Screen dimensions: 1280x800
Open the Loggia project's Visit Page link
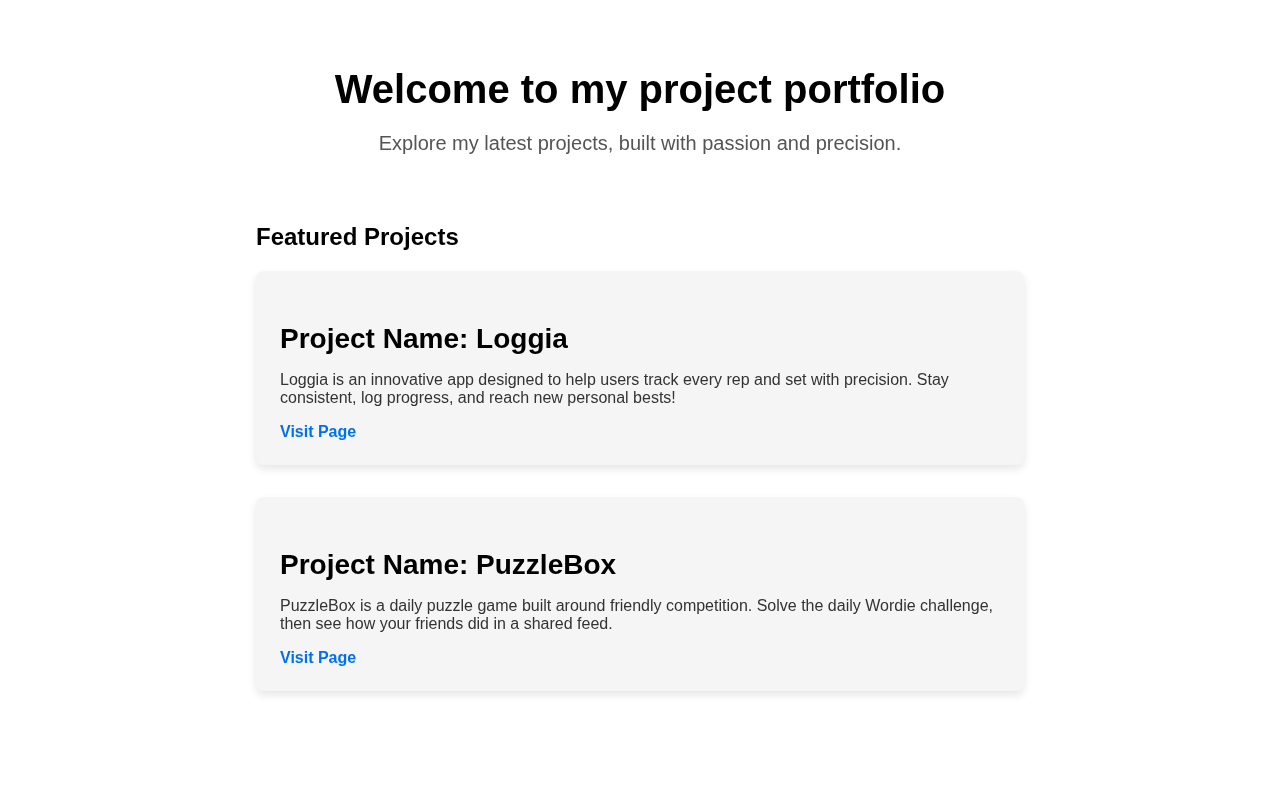[x=318, y=432]
